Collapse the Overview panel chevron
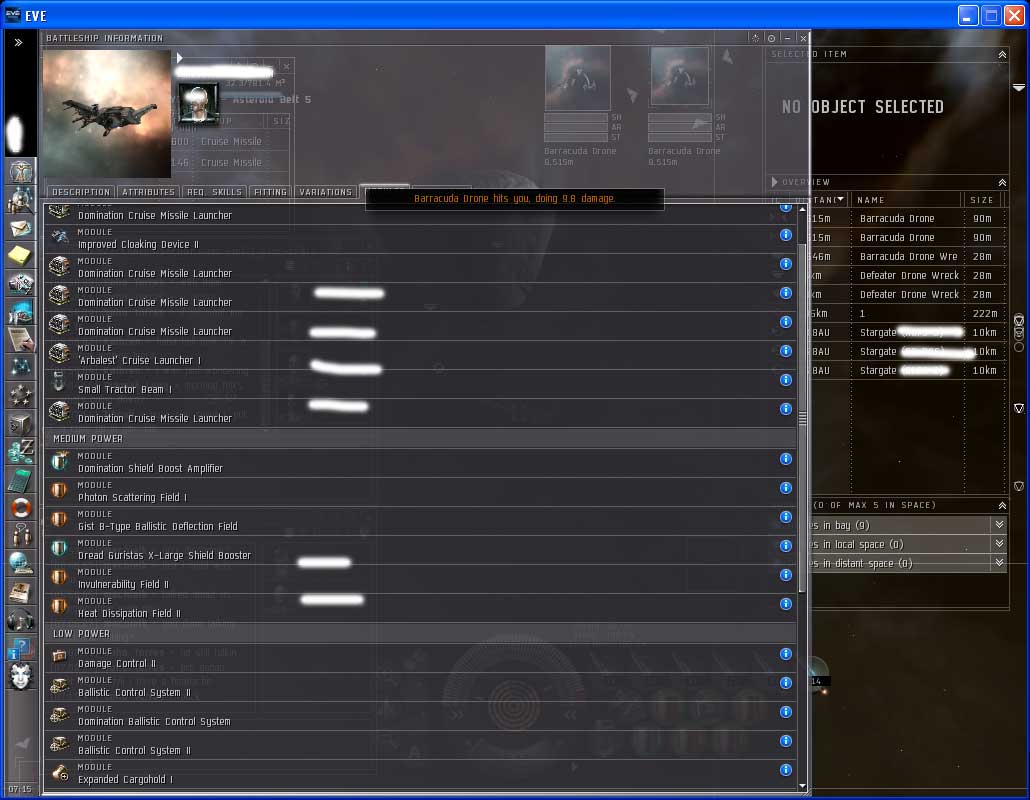The width and height of the screenshot is (1030, 800). tap(1002, 183)
